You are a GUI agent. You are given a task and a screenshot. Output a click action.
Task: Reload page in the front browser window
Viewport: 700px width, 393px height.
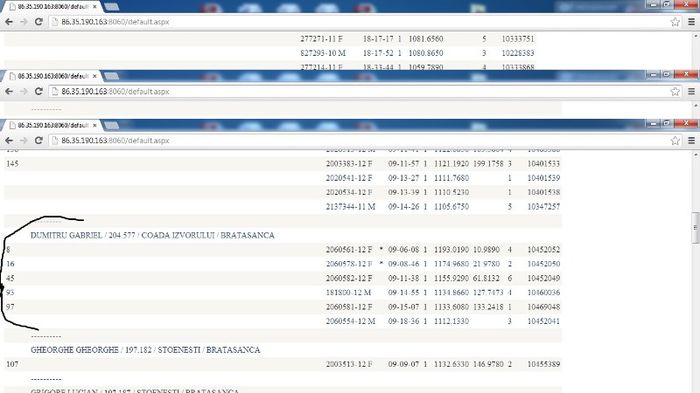39,141
